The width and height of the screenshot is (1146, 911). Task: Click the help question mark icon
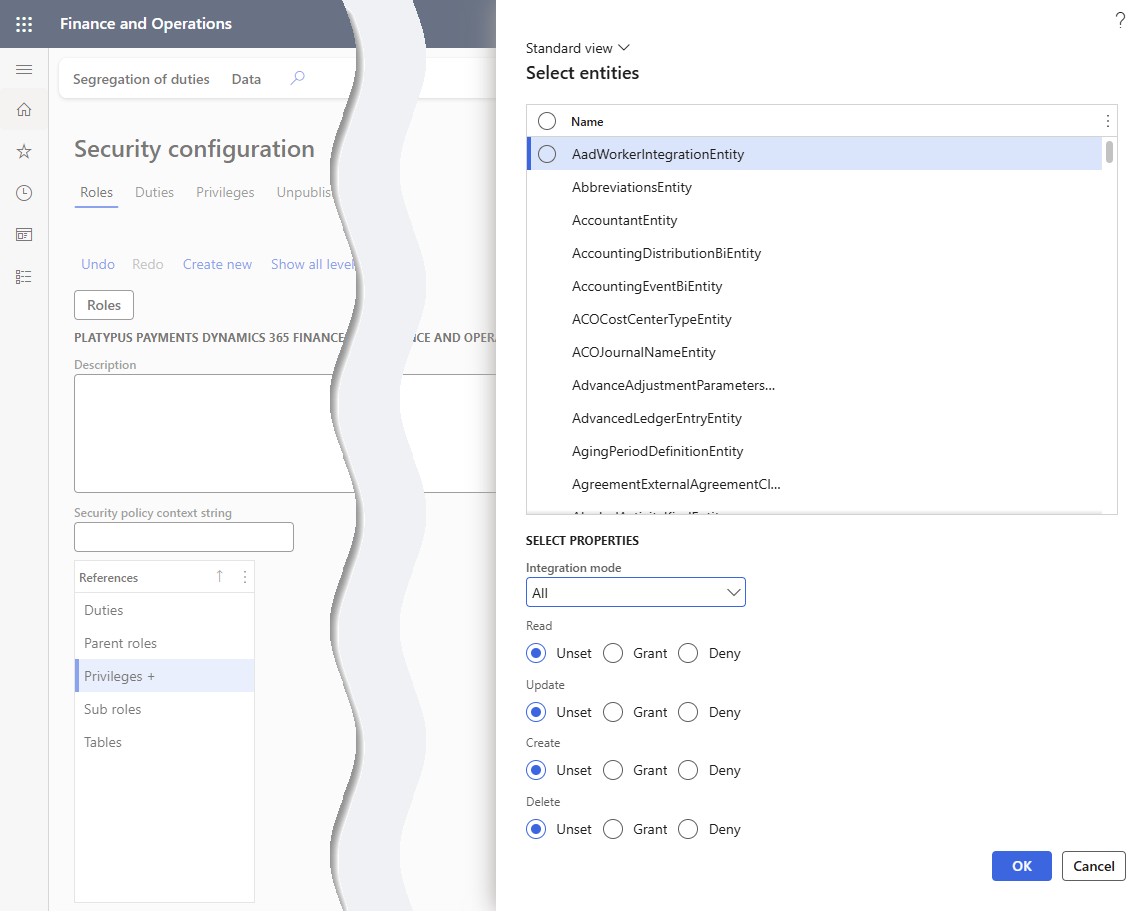(x=1120, y=21)
